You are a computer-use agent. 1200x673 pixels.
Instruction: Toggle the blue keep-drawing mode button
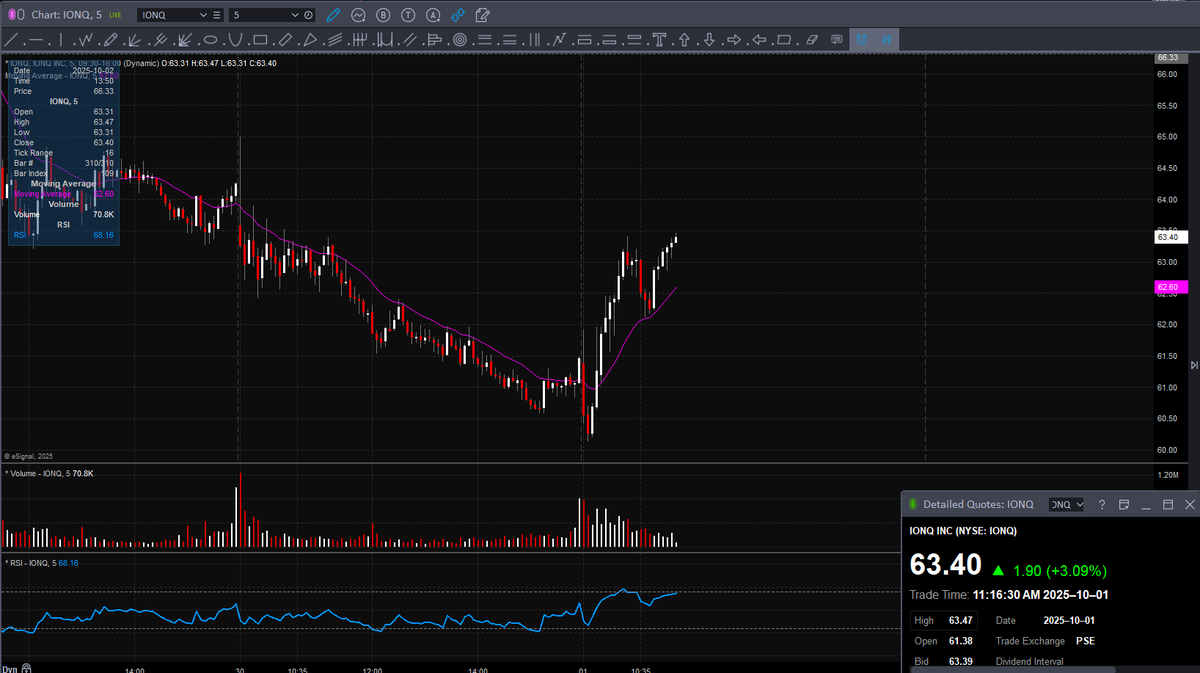[886, 40]
